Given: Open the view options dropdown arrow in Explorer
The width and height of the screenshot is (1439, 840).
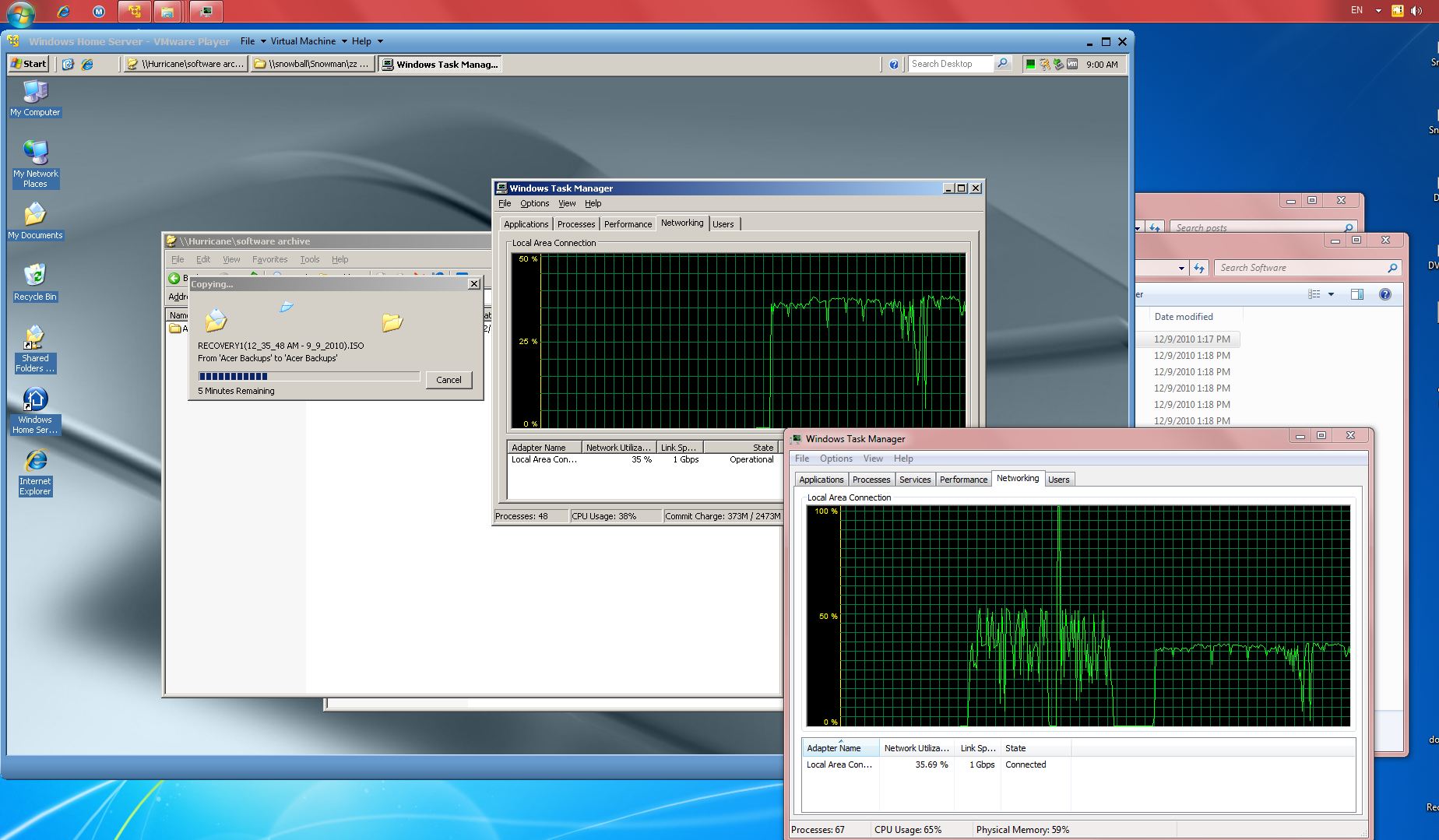Looking at the screenshot, I should click(x=1331, y=294).
